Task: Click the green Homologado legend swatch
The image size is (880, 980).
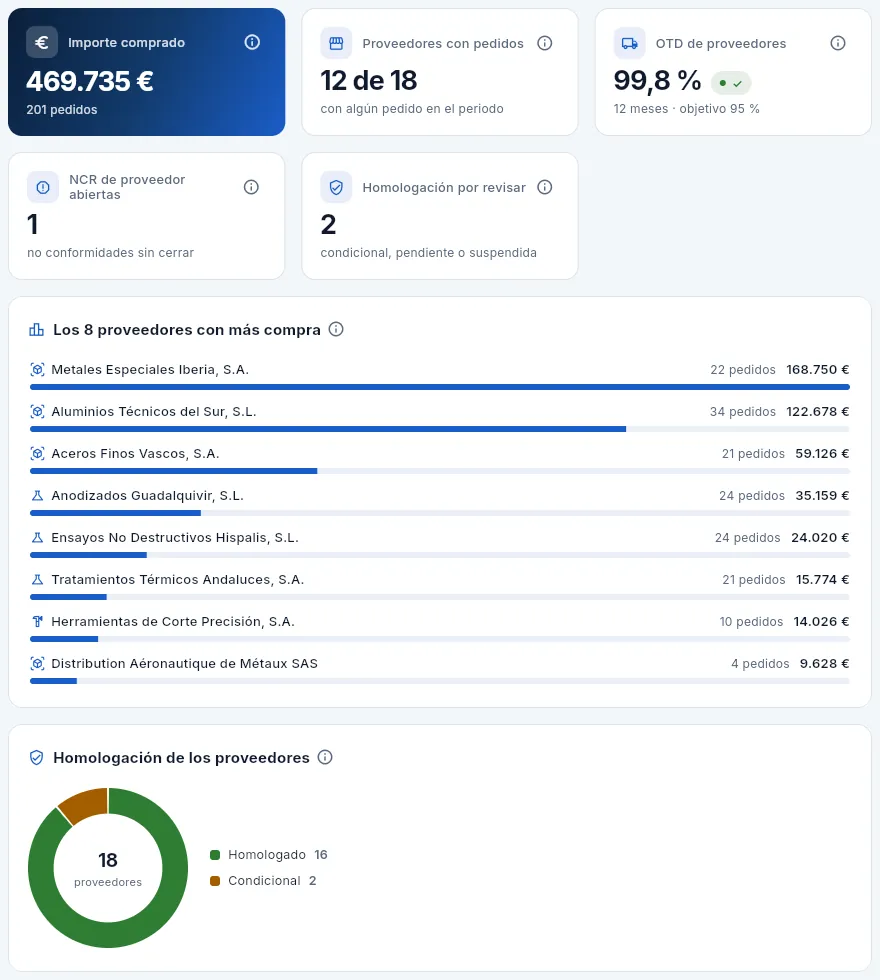Action: (215, 855)
